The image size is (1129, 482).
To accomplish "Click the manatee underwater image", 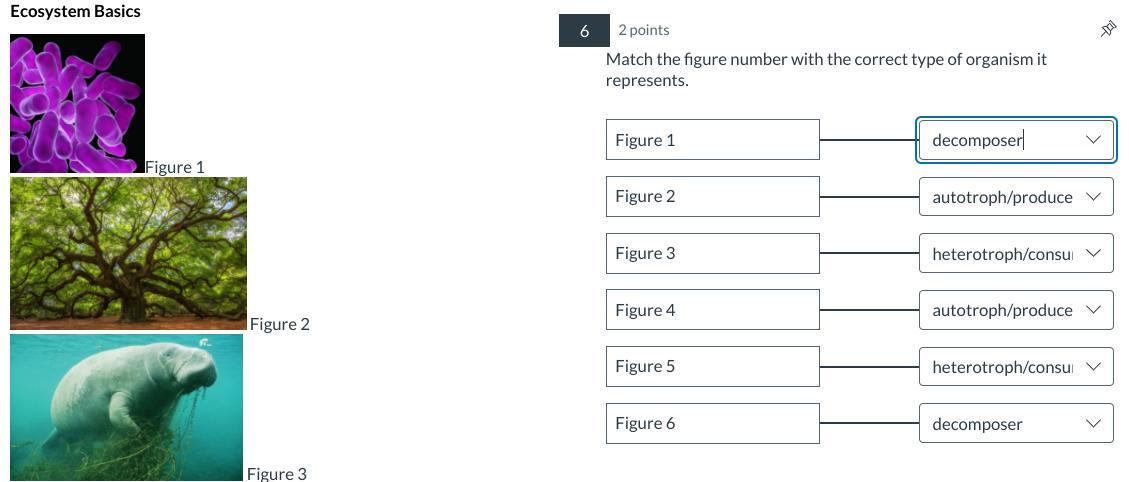I will coord(126,407).
